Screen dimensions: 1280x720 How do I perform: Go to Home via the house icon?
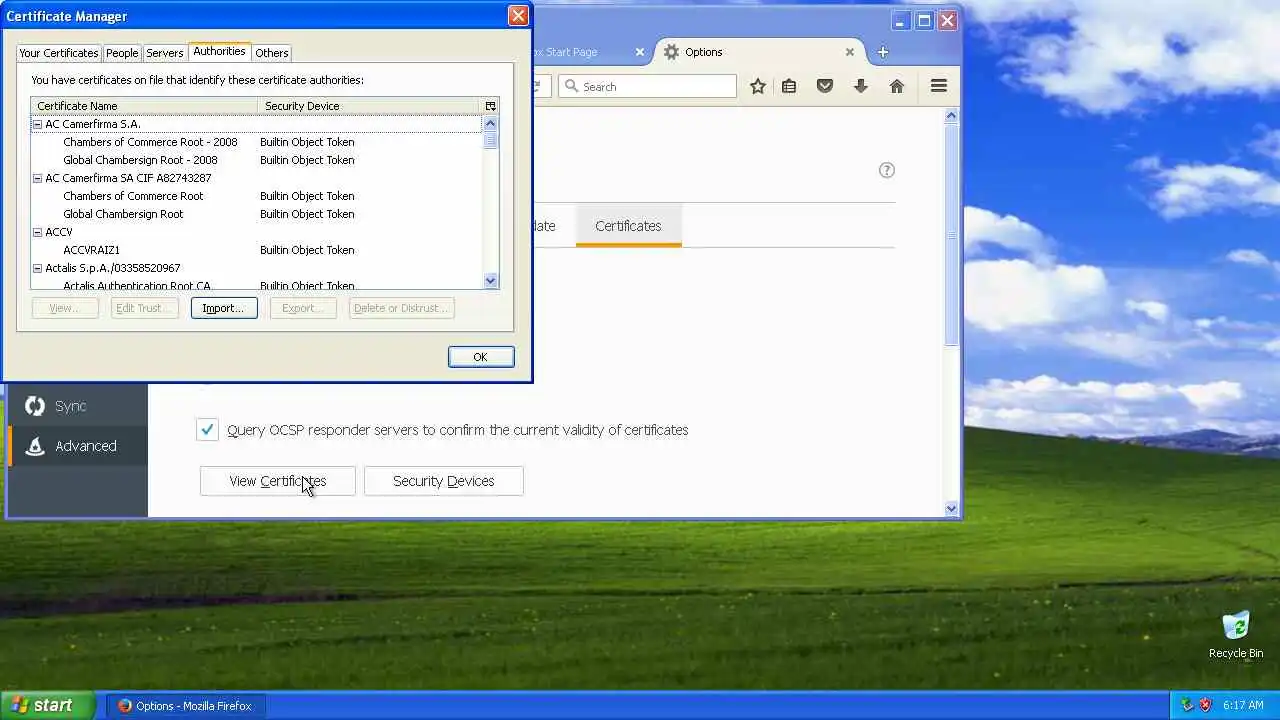[x=897, y=86]
